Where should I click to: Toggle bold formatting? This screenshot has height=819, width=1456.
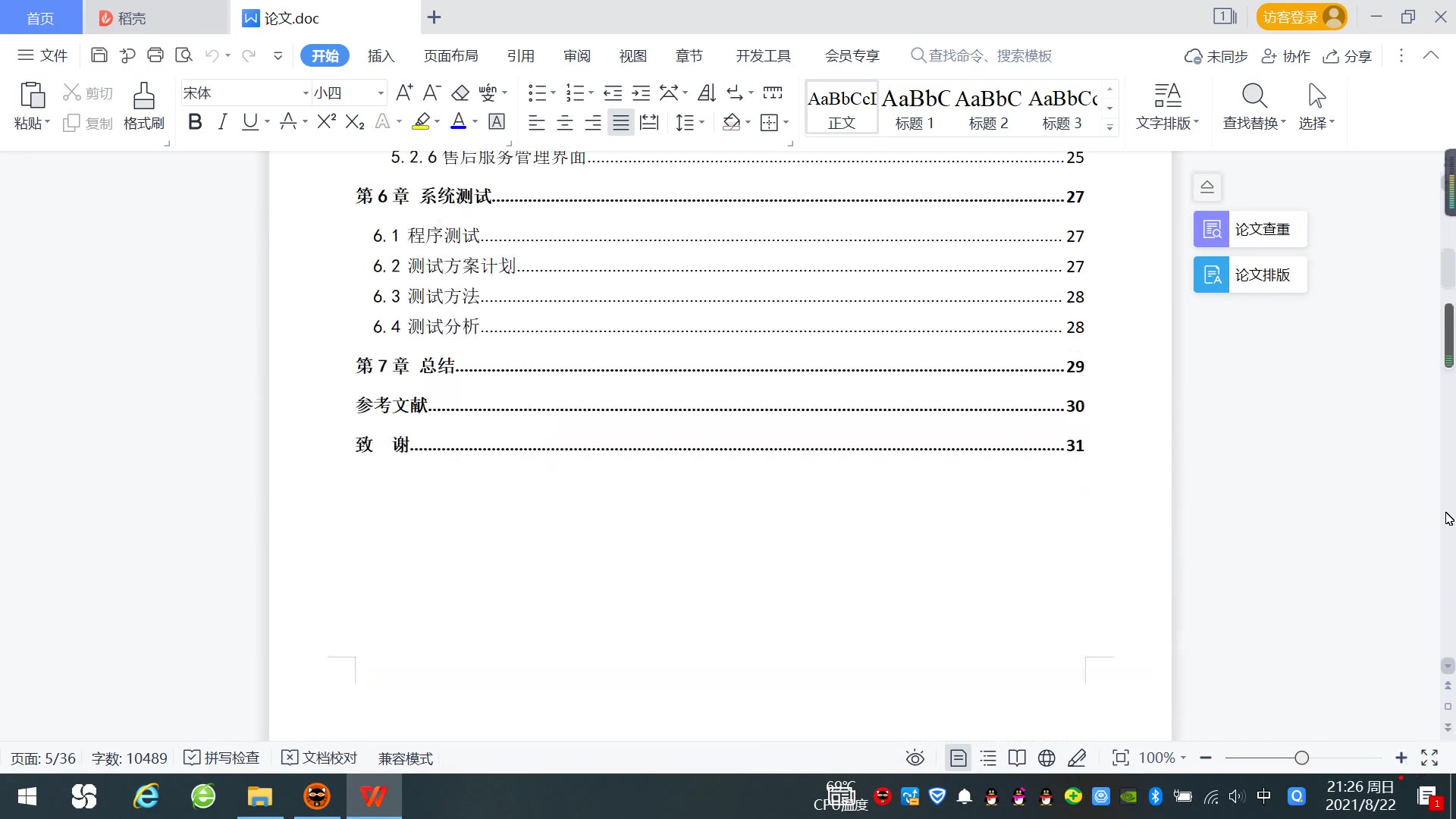(195, 122)
